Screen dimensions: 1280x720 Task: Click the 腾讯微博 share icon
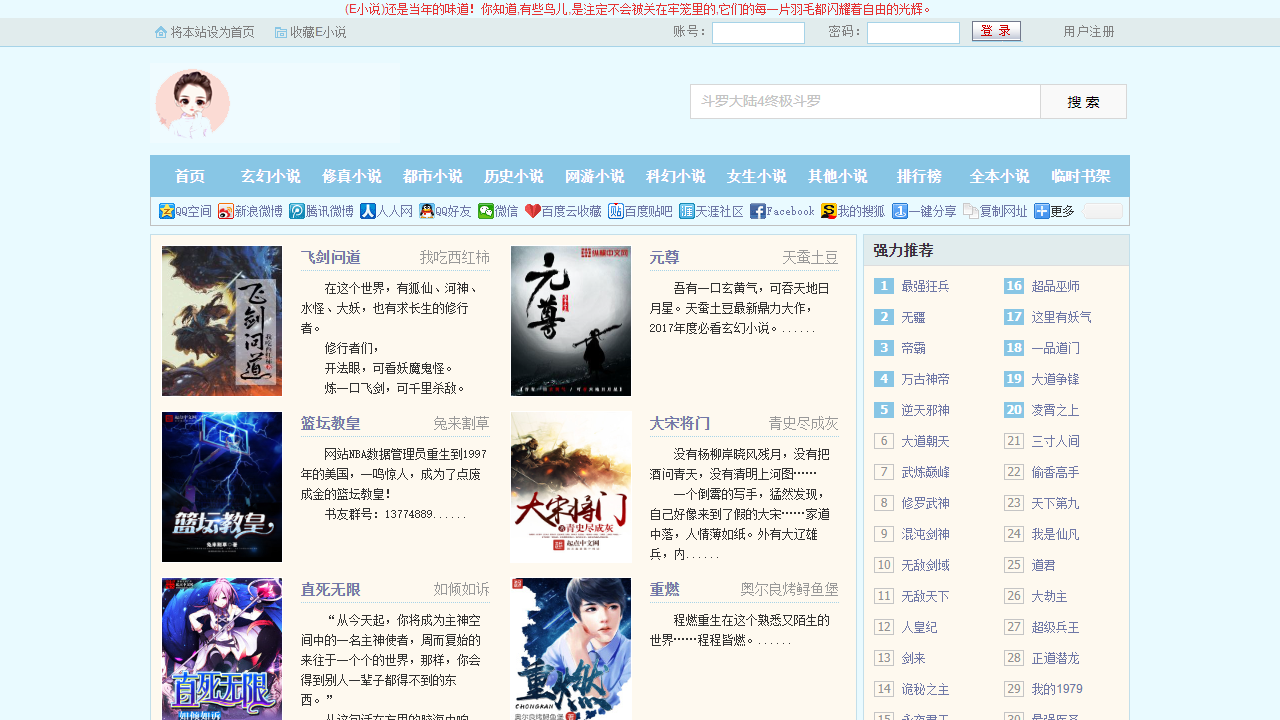tap(297, 211)
